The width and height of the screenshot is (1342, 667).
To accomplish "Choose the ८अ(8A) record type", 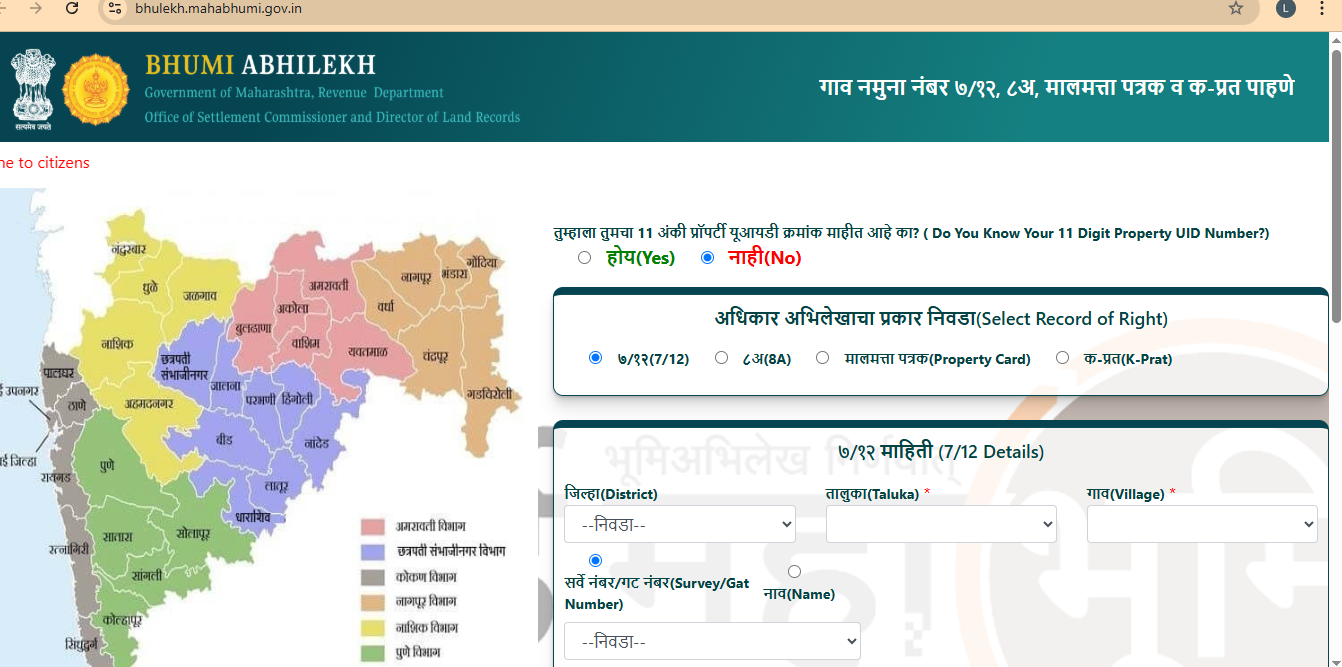I will click(x=721, y=358).
